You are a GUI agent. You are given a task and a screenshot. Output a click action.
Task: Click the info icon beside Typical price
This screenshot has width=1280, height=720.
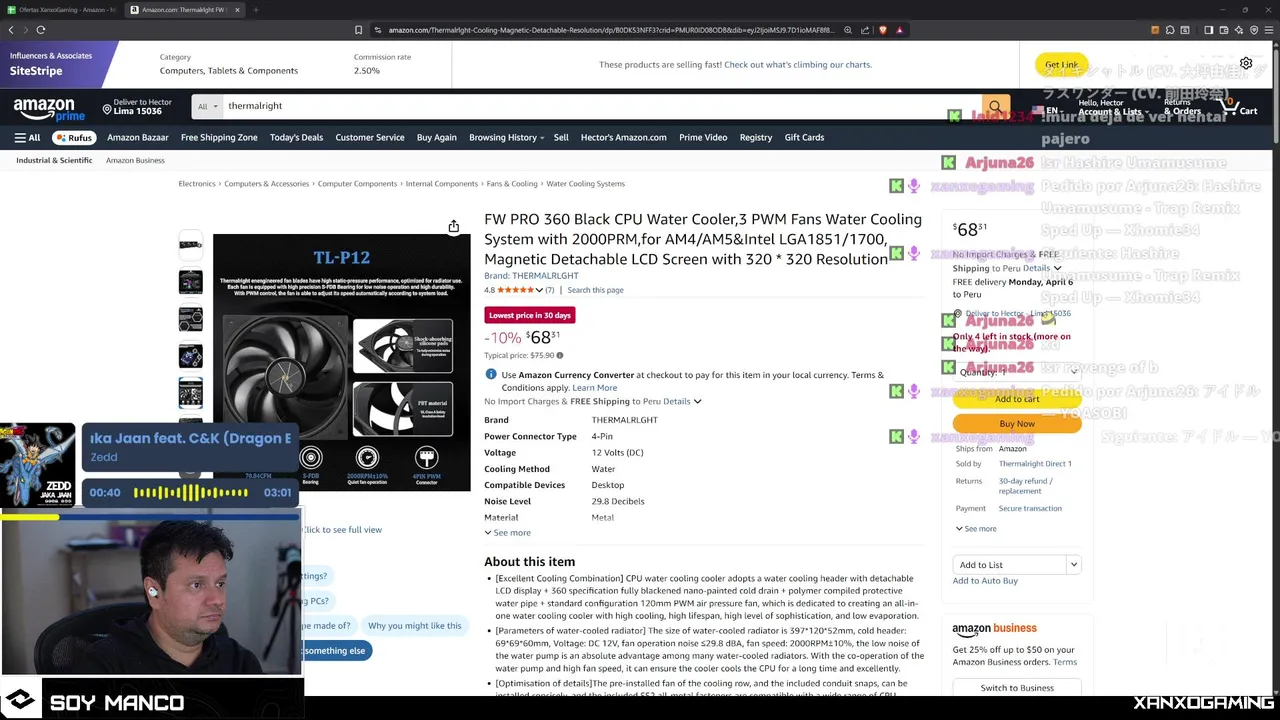pyautogui.click(x=559, y=355)
